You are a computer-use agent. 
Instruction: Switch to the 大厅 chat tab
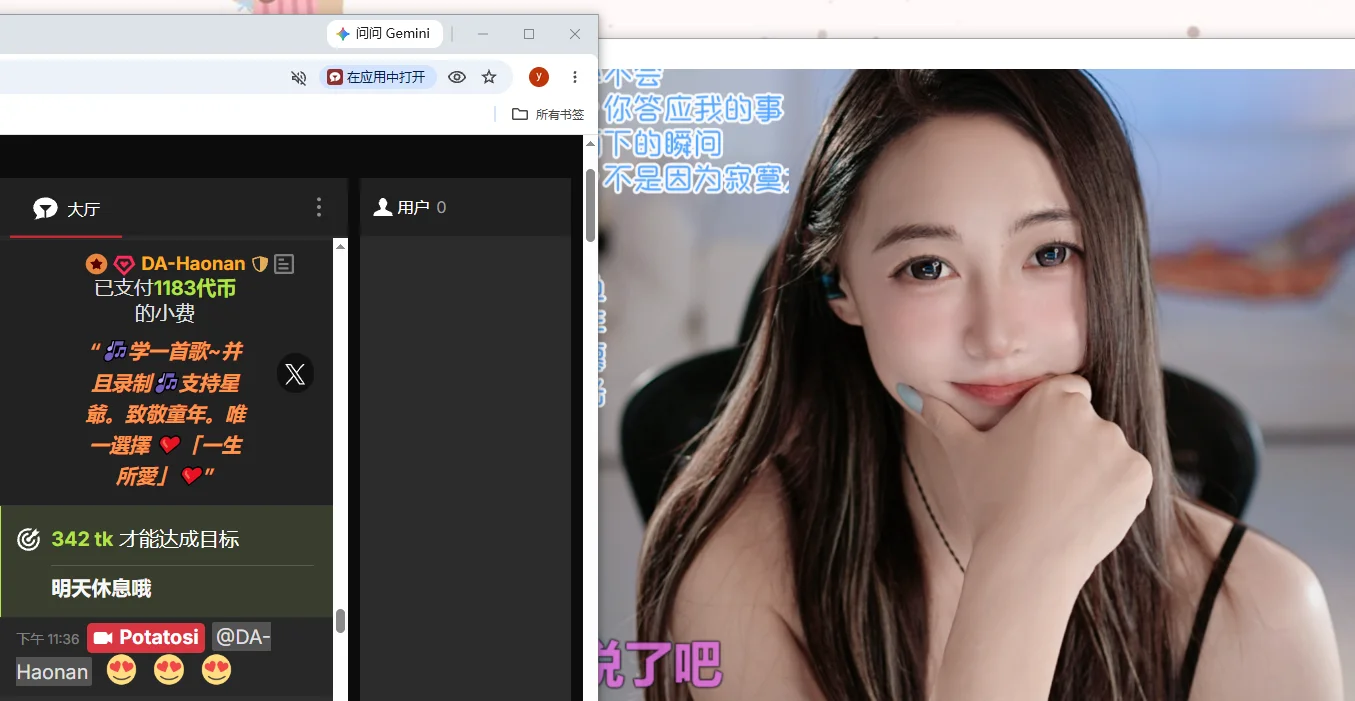click(x=66, y=208)
